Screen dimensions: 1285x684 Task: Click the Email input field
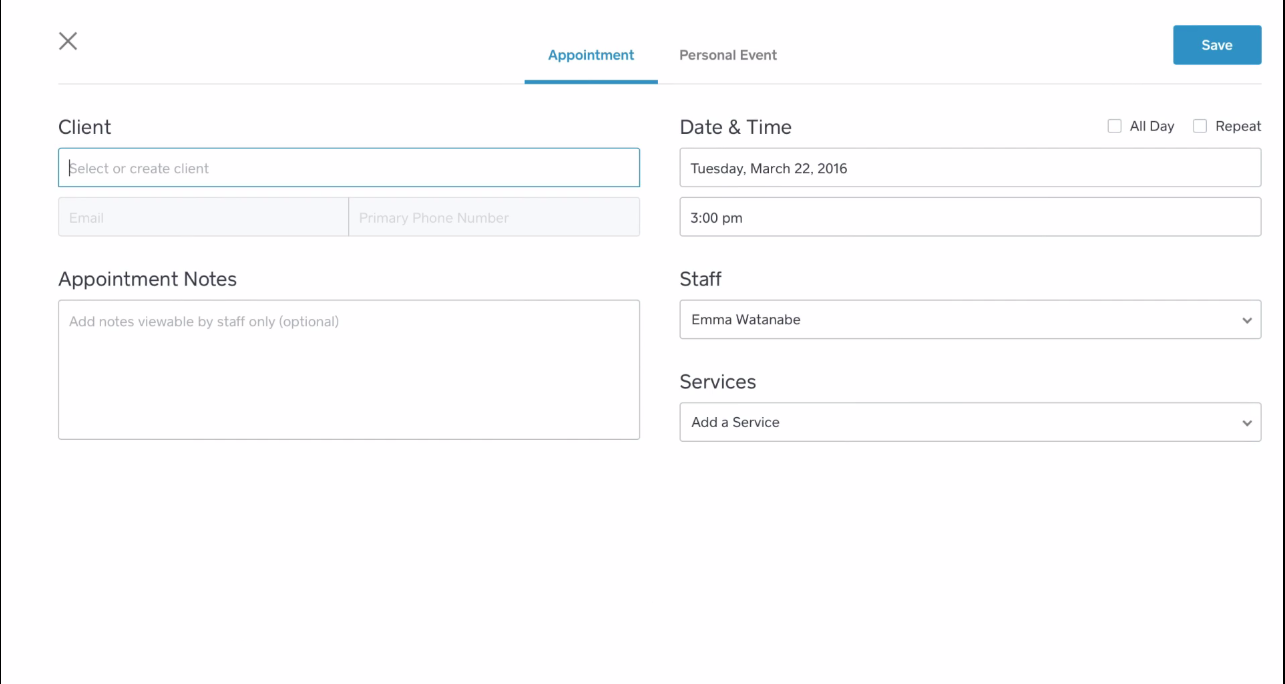tap(203, 217)
